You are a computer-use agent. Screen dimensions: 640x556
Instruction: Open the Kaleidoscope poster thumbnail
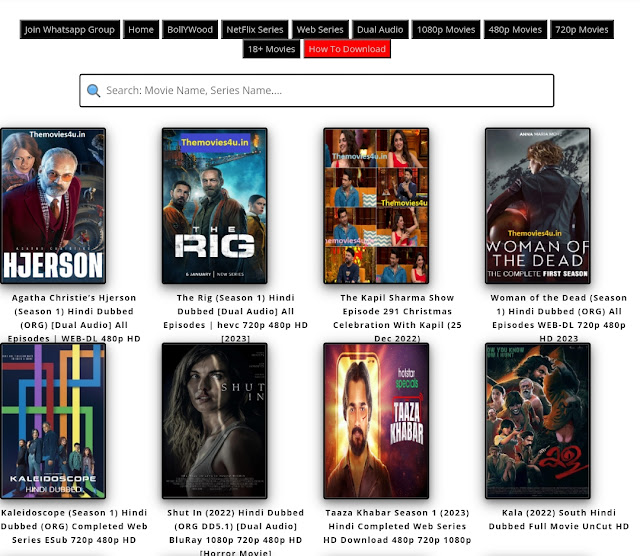pos(53,421)
